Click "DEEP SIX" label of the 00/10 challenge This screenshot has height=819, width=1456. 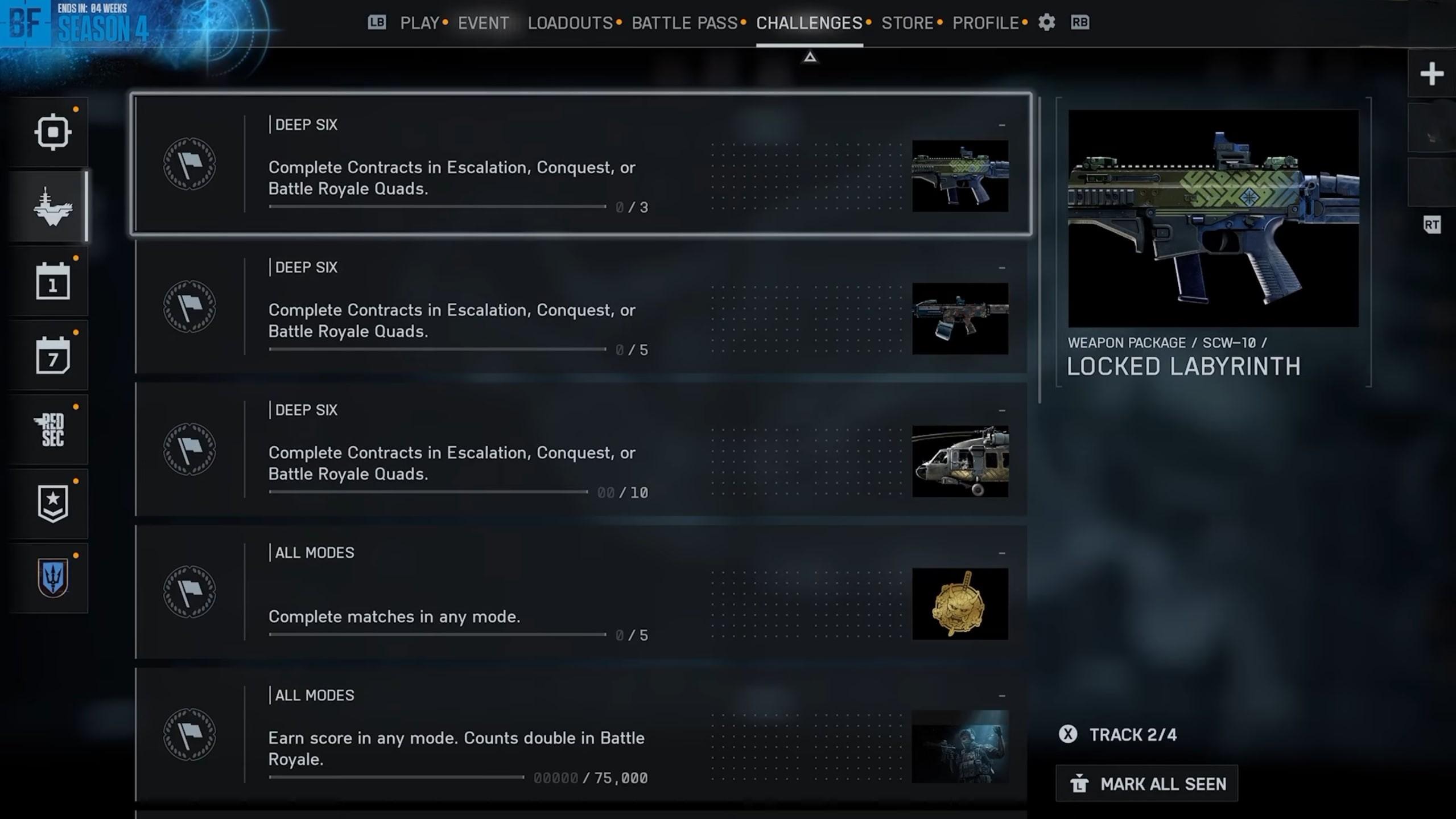(x=306, y=410)
